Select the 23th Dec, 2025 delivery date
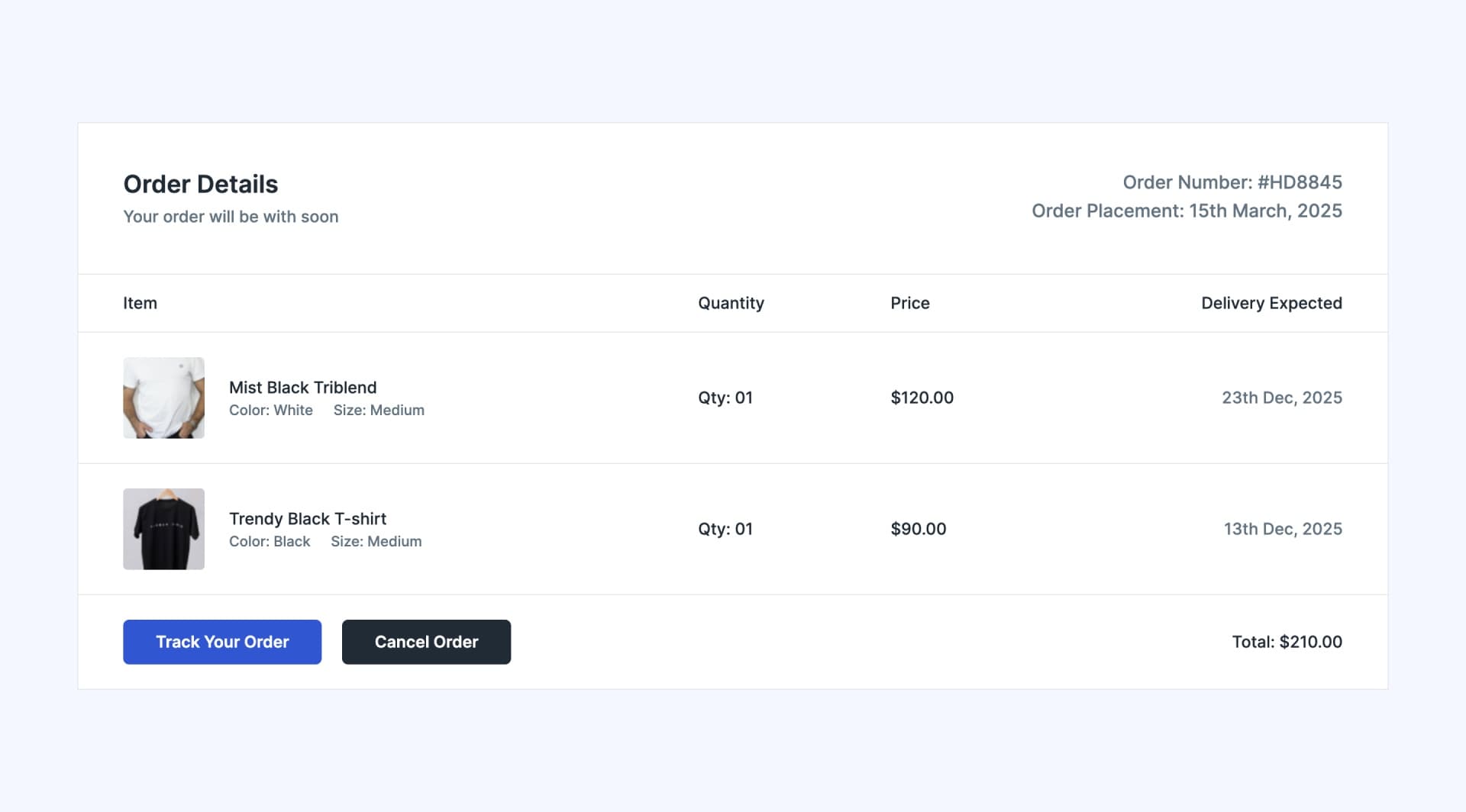The width and height of the screenshot is (1466, 812). pyautogui.click(x=1281, y=398)
